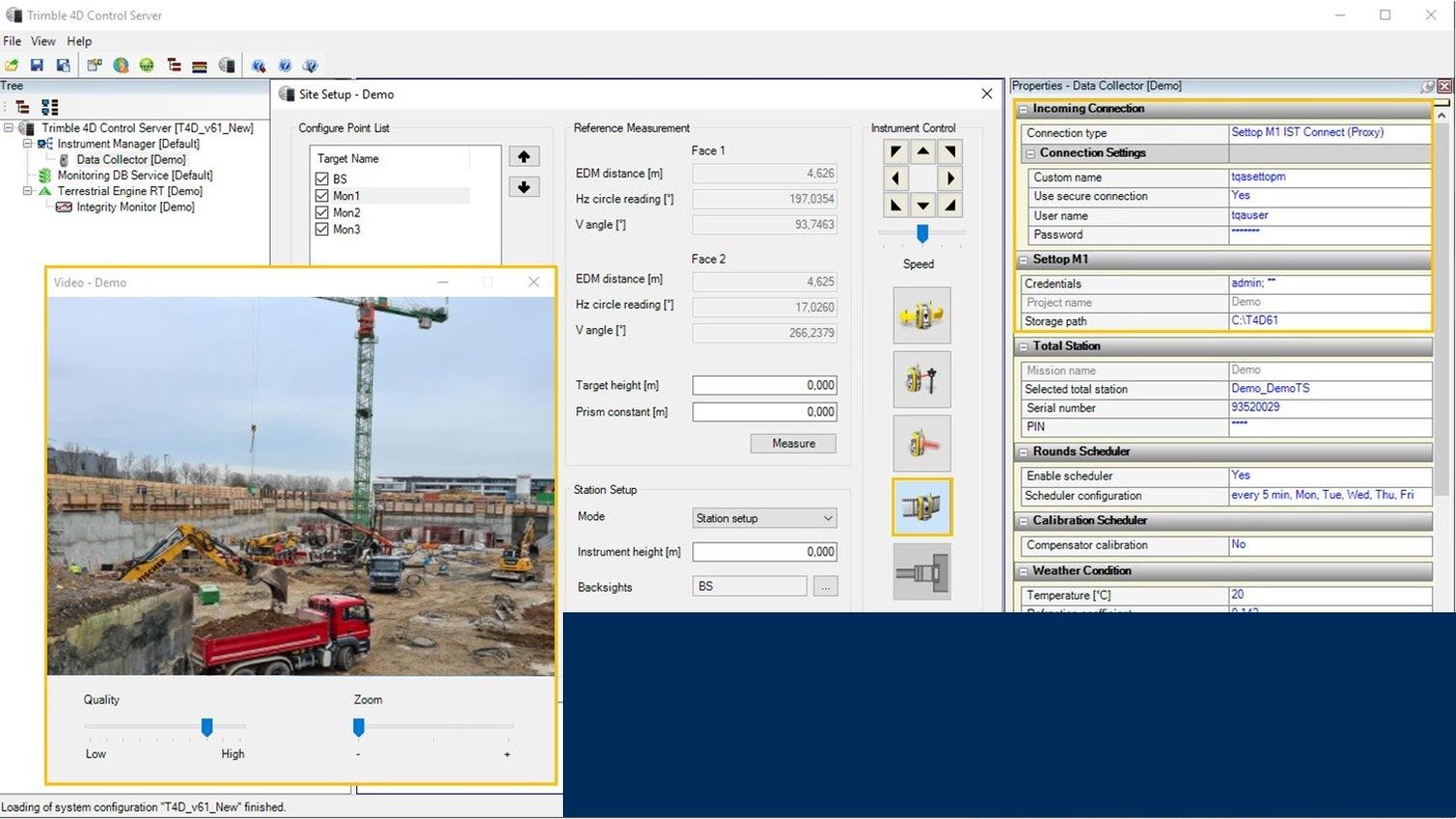Image resolution: width=1456 pixels, height=819 pixels.
Task: Click the Target height input field
Action: [x=765, y=385]
